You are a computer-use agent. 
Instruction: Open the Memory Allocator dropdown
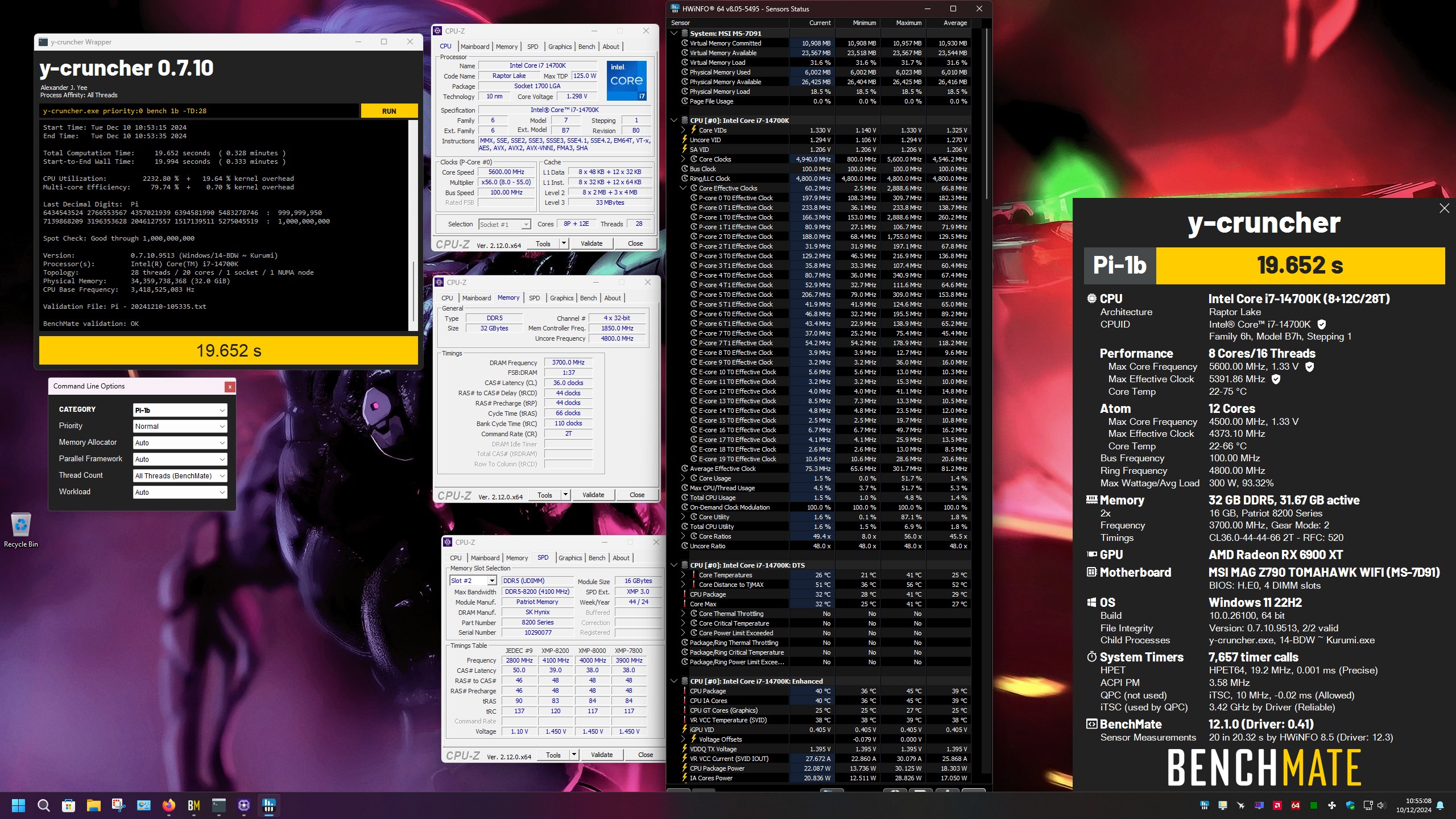pyautogui.click(x=180, y=443)
